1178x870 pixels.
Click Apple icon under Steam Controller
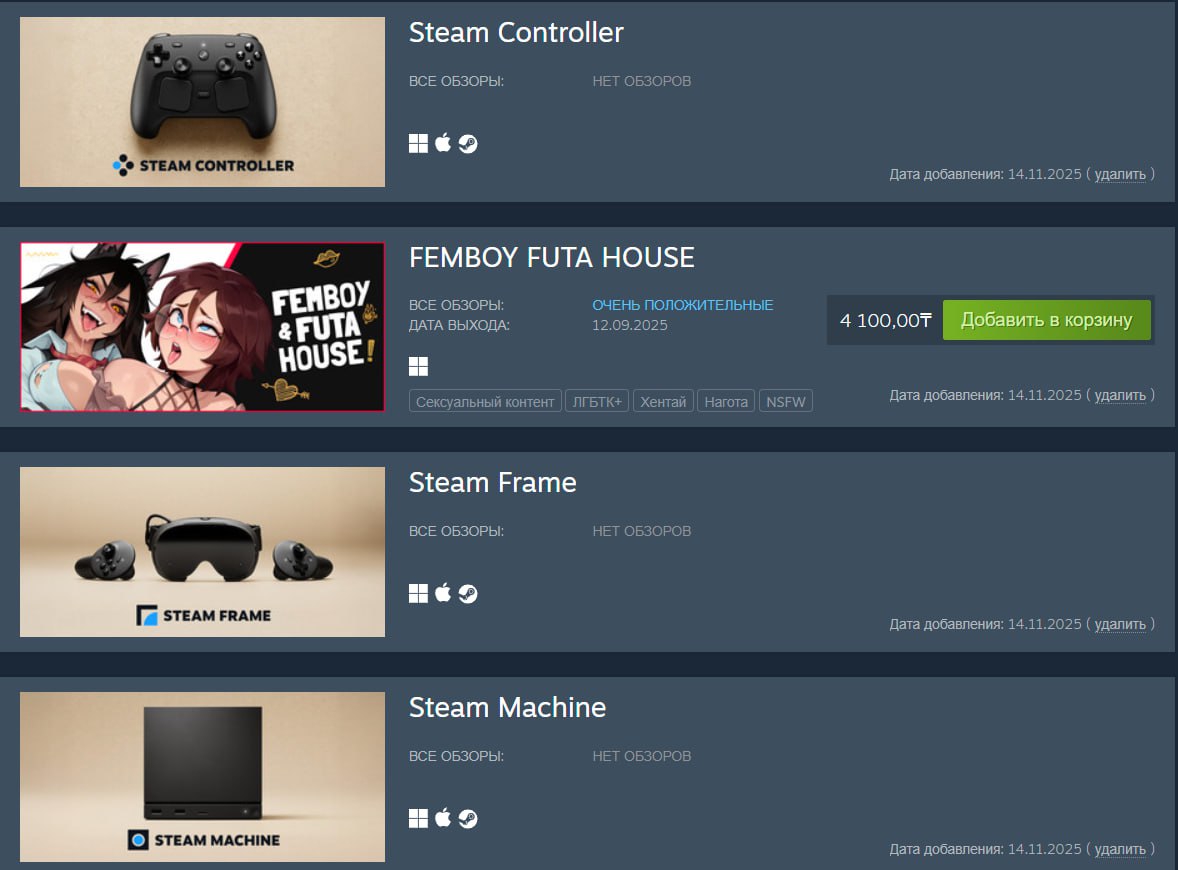coord(443,143)
